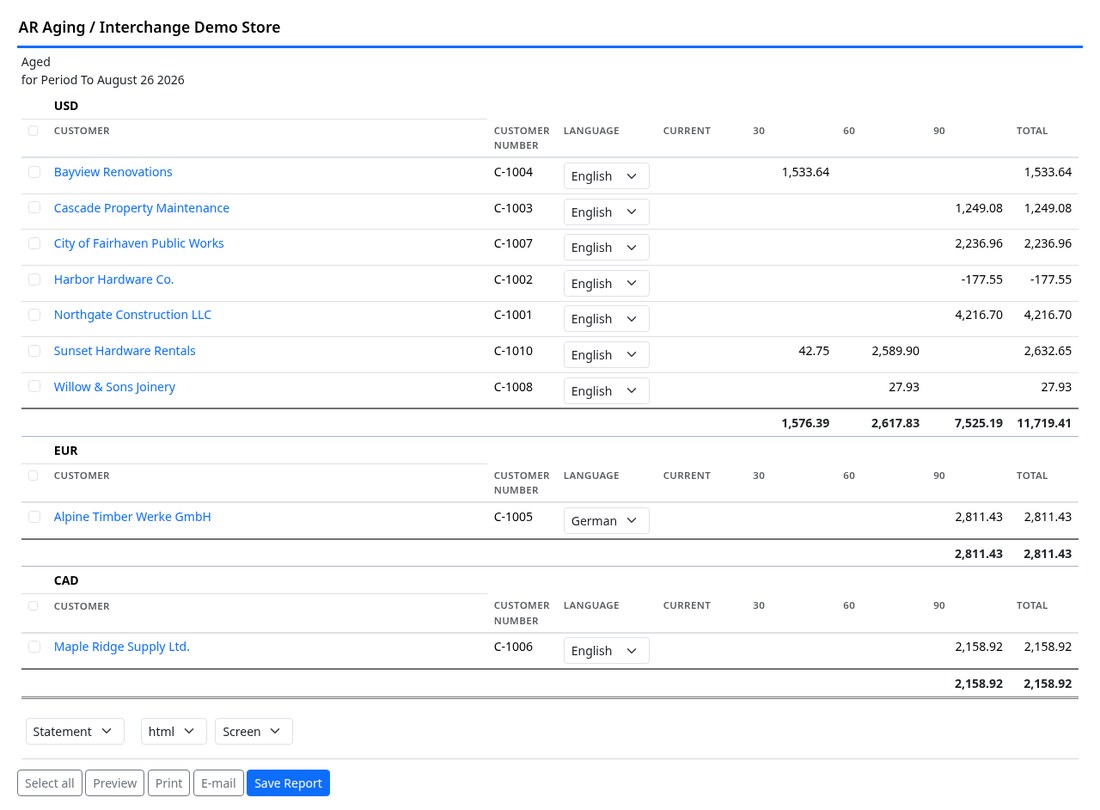Click the CAD currency heading
This screenshot has height=810, width=1100.
66,581
